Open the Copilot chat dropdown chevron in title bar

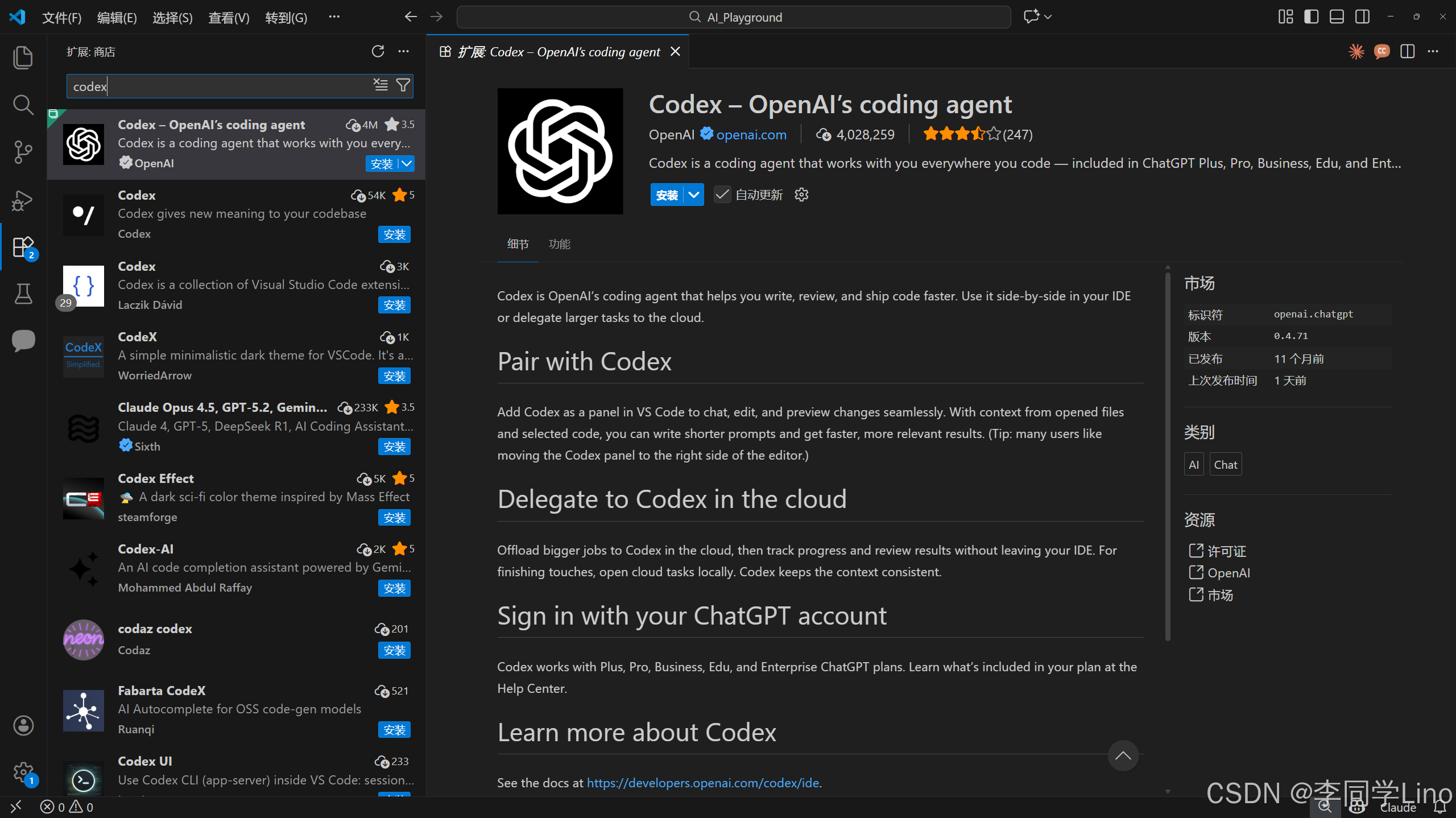(x=1048, y=17)
